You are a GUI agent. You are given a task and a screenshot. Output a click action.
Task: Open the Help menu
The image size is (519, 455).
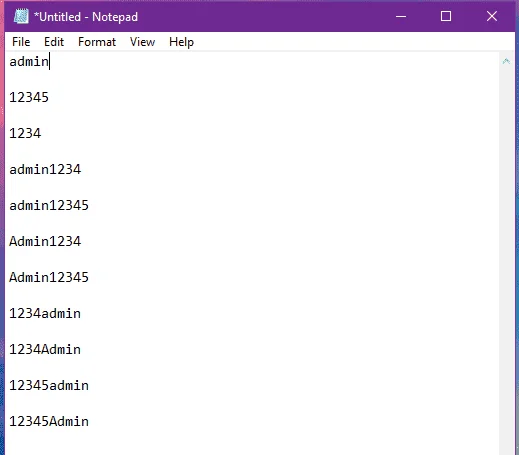point(181,42)
